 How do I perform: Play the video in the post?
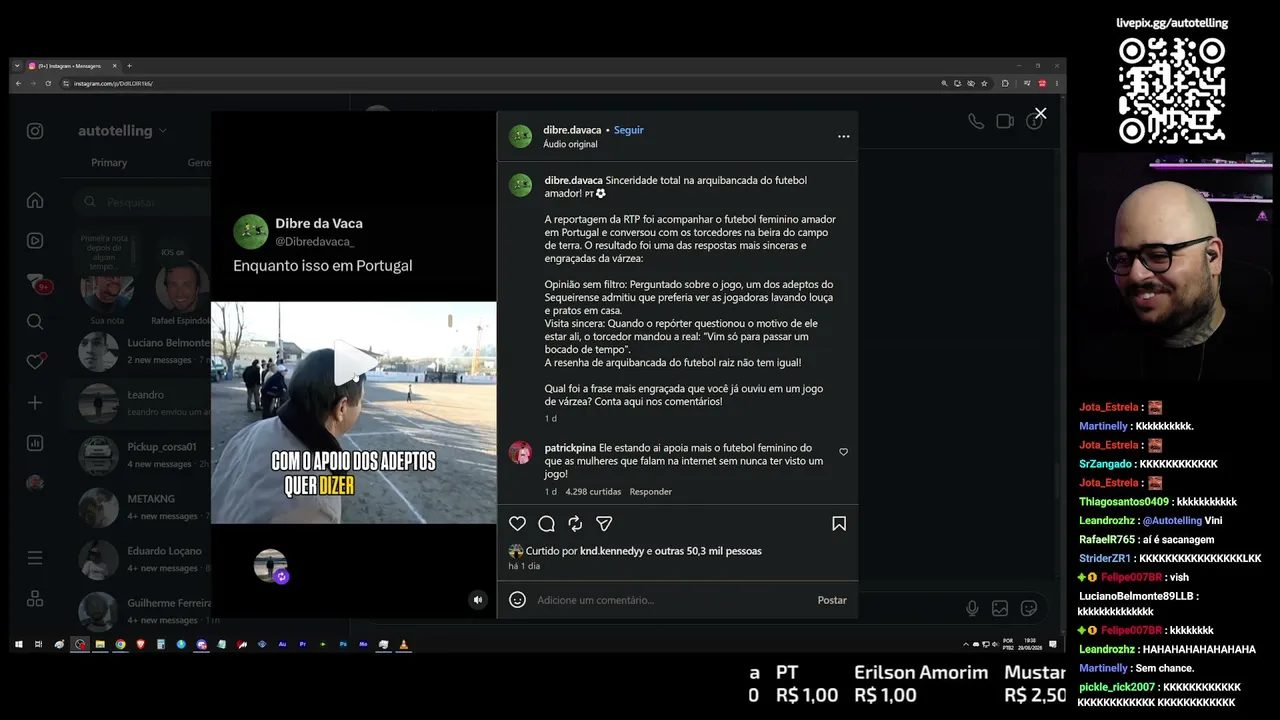click(x=354, y=364)
